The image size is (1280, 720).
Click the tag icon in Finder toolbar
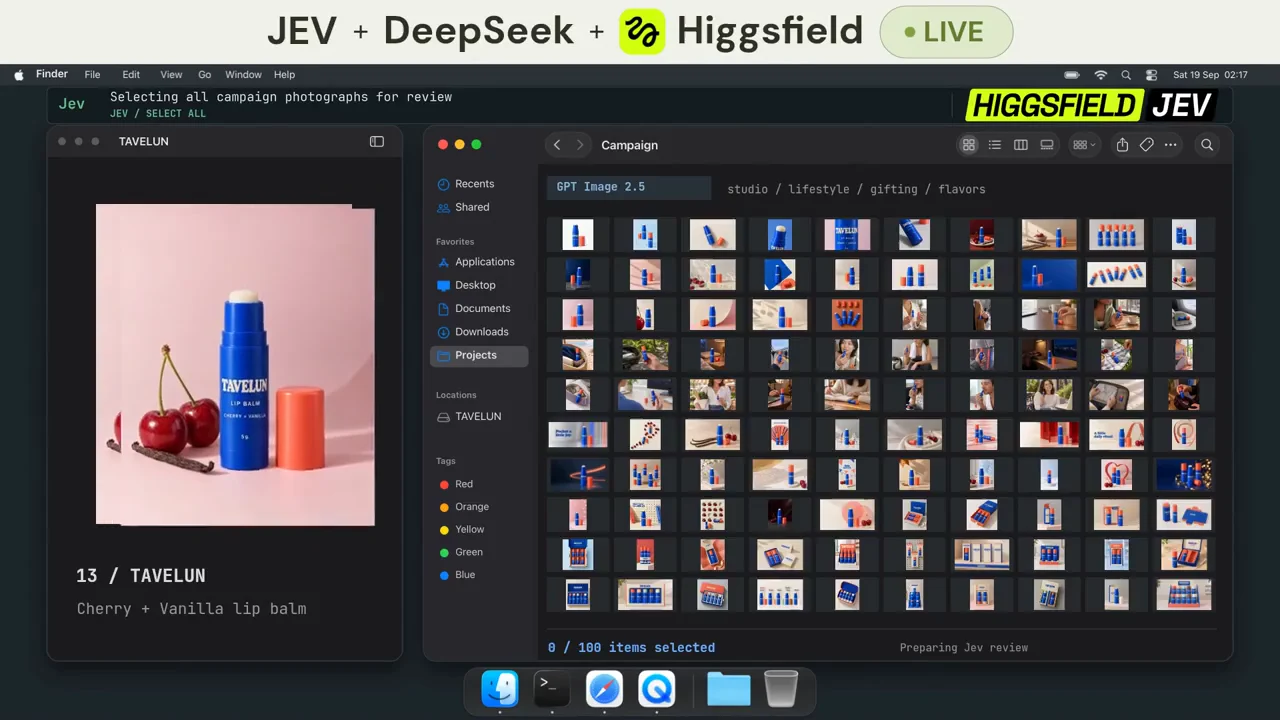point(1146,145)
